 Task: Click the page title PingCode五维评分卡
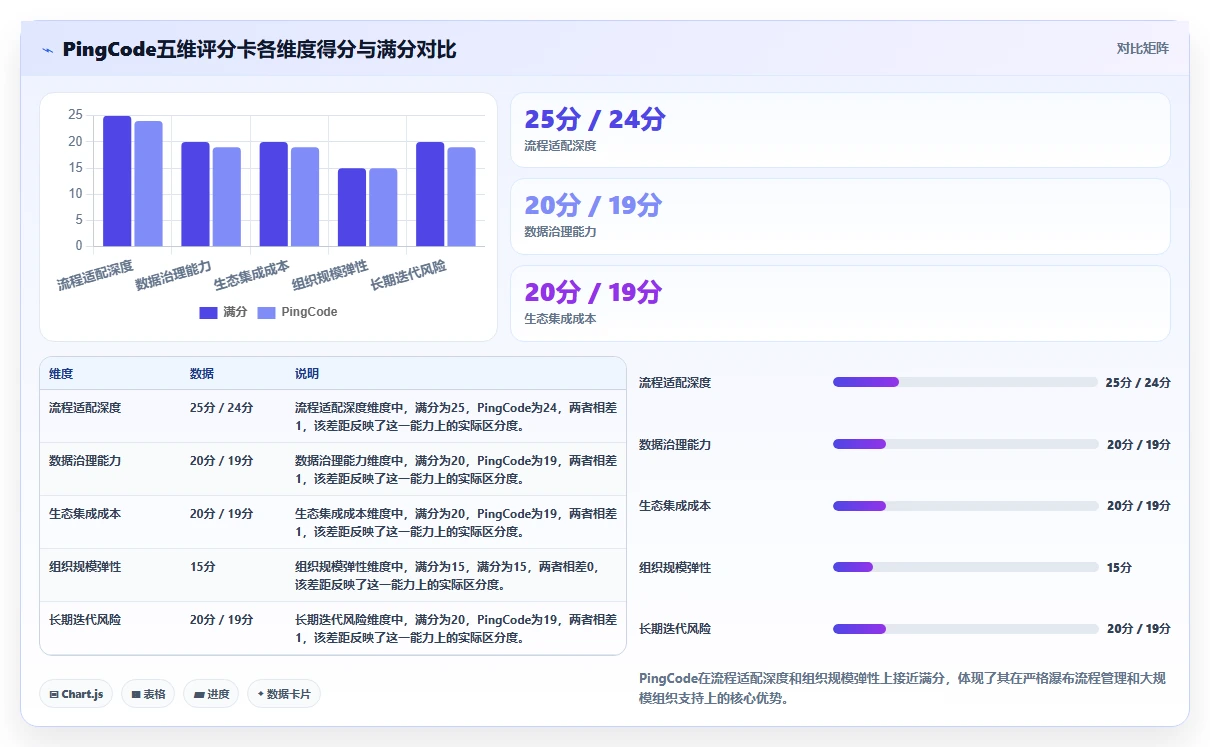260,50
